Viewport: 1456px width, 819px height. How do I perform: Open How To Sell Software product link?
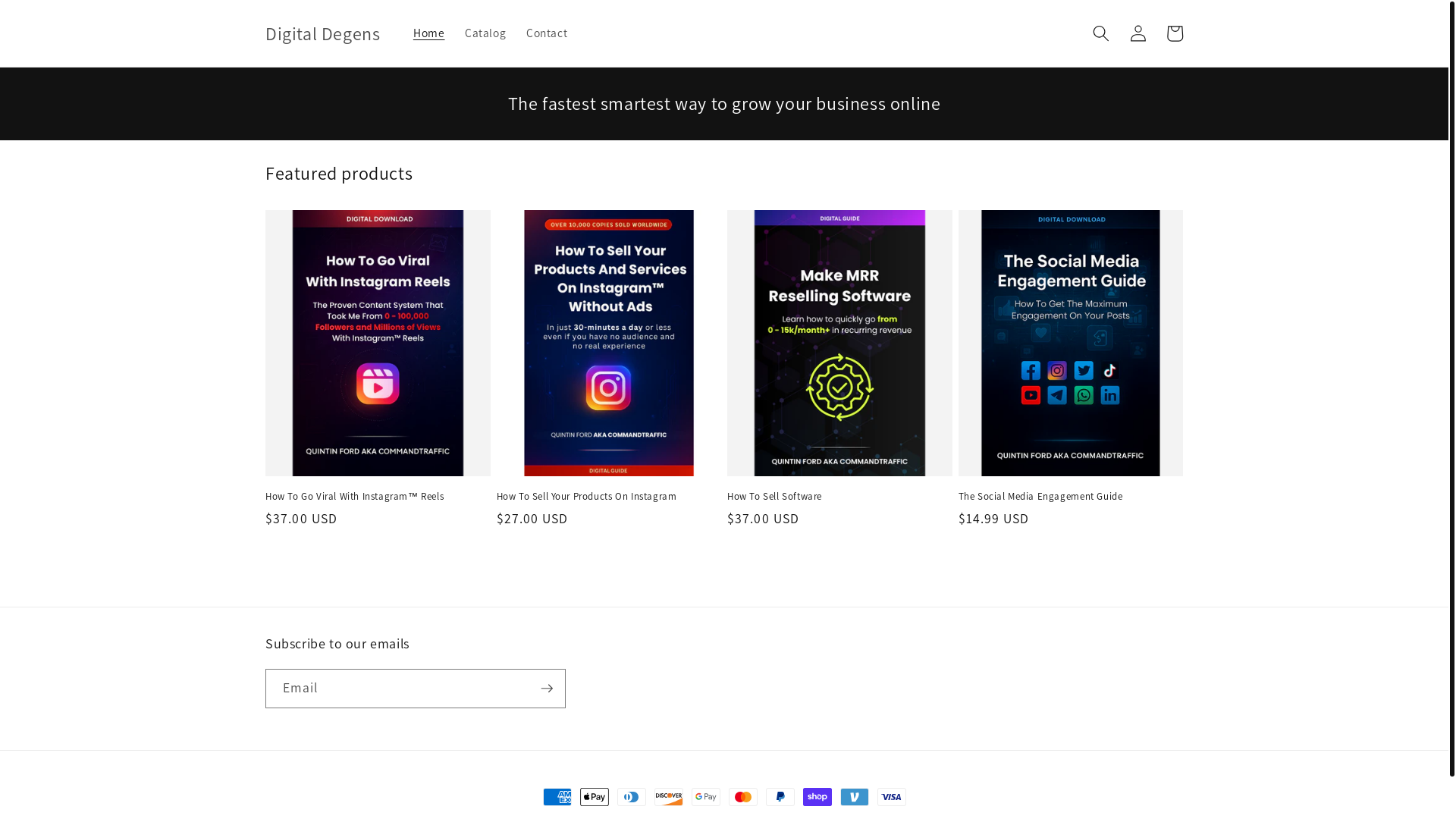pyautogui.click(x=774, y=497)
